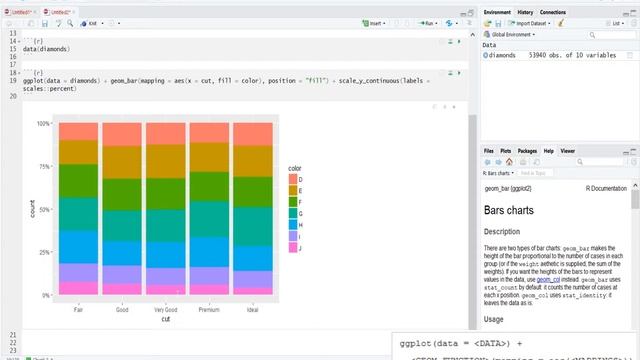
Task: Open the Insert chunk dropdown
Action: (374, 24)
